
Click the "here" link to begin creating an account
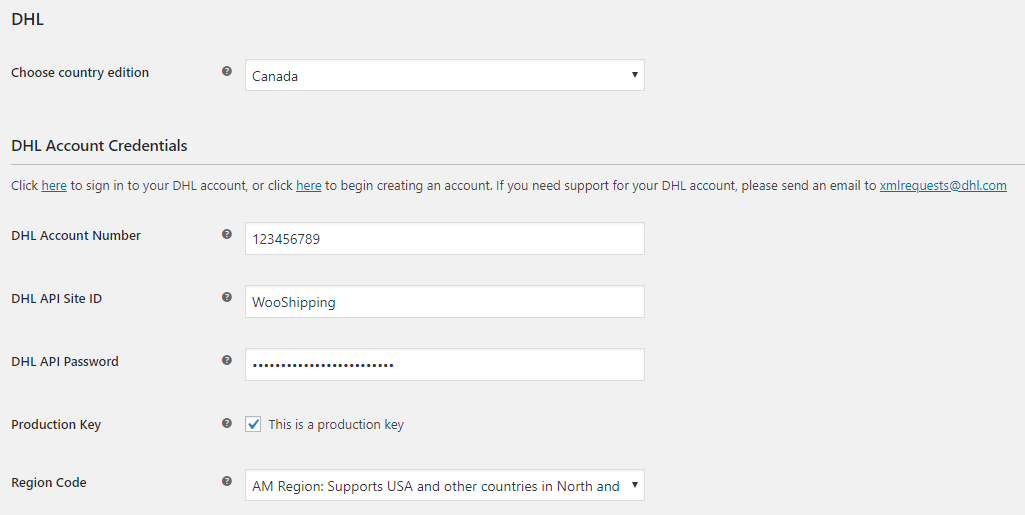tap(308, 186)
